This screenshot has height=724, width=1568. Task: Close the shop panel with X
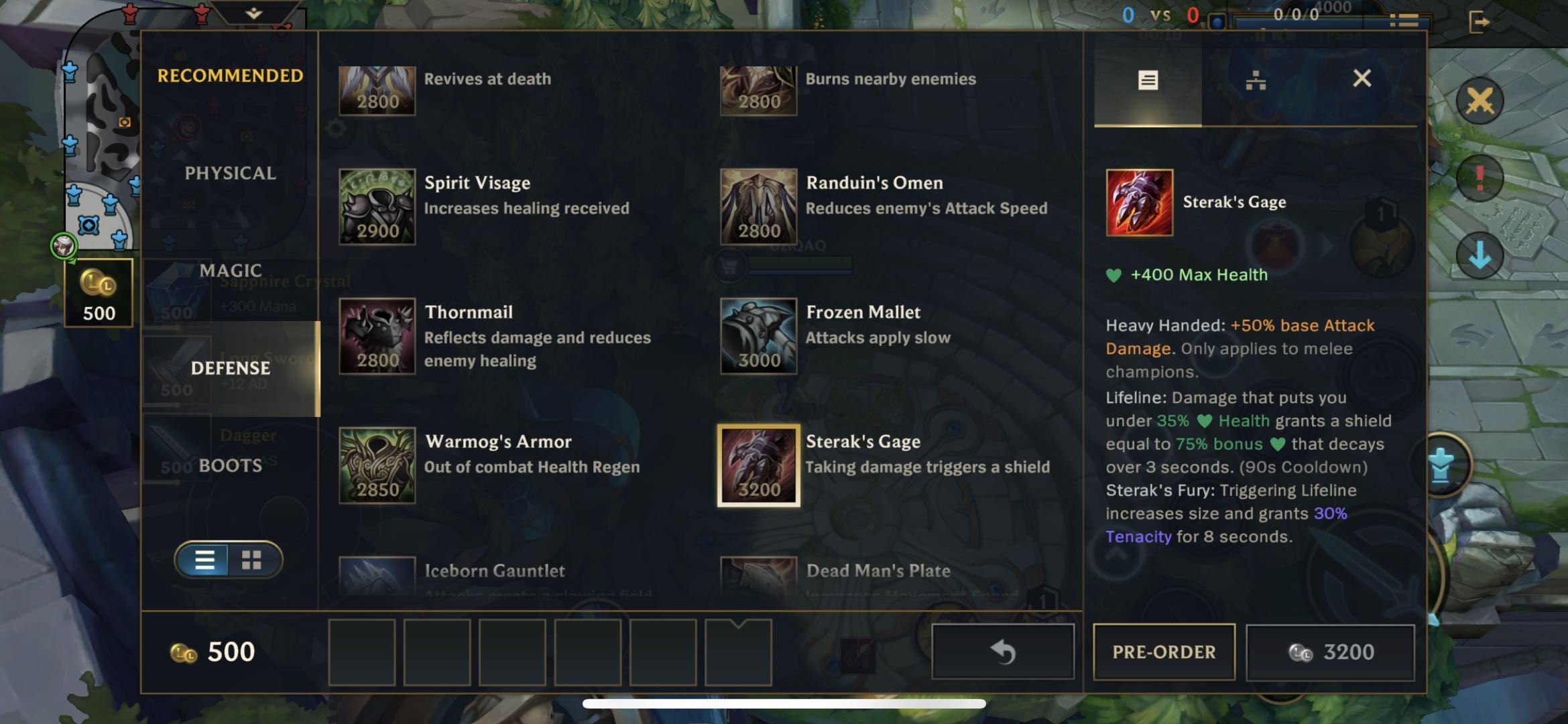click(x=1362, y=78)
